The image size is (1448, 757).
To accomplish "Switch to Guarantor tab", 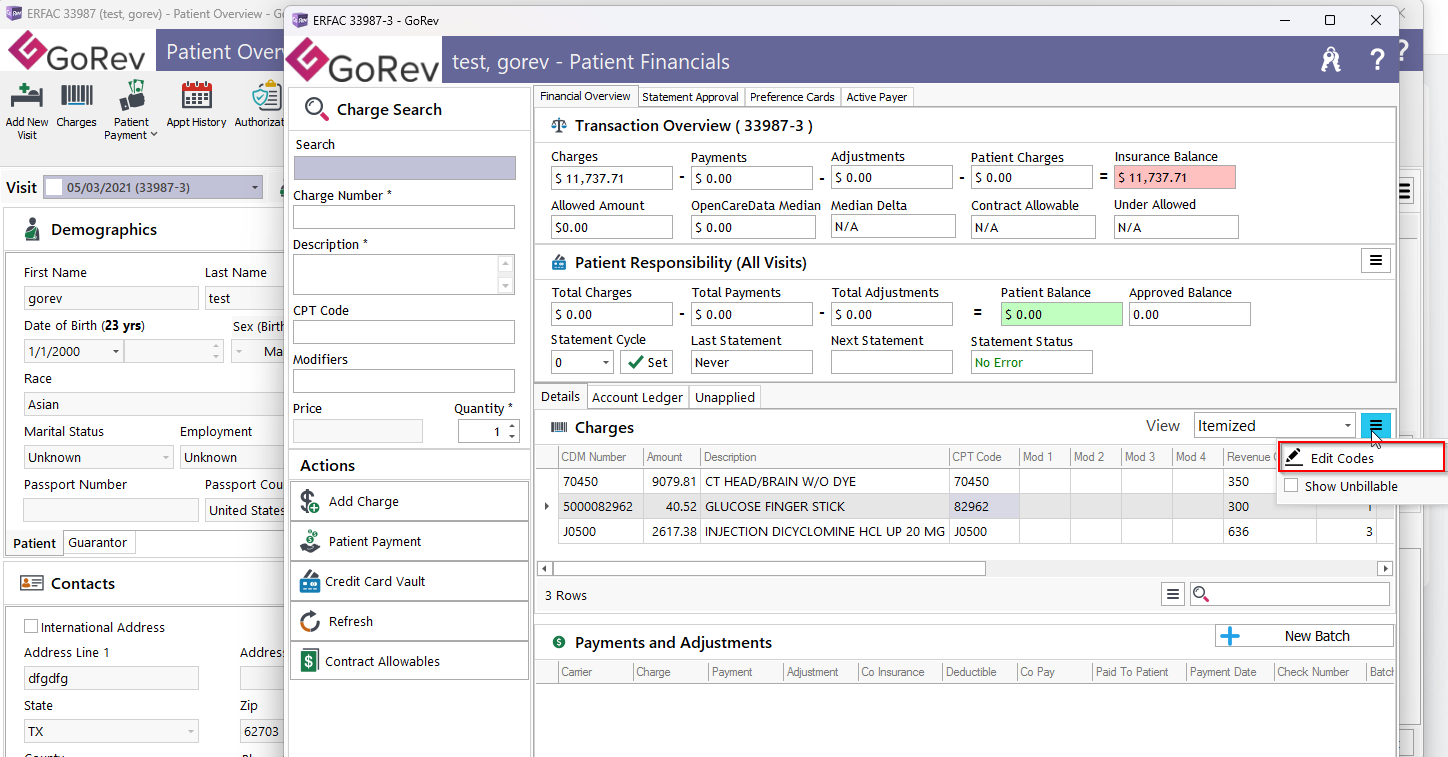I will (x=98, y=542).
